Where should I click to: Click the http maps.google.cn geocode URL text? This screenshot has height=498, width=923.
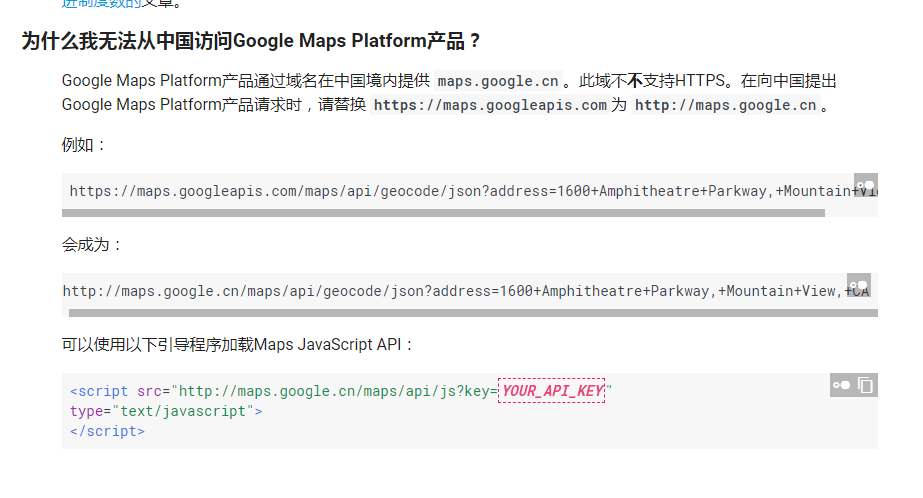click(x=460, y=291)
